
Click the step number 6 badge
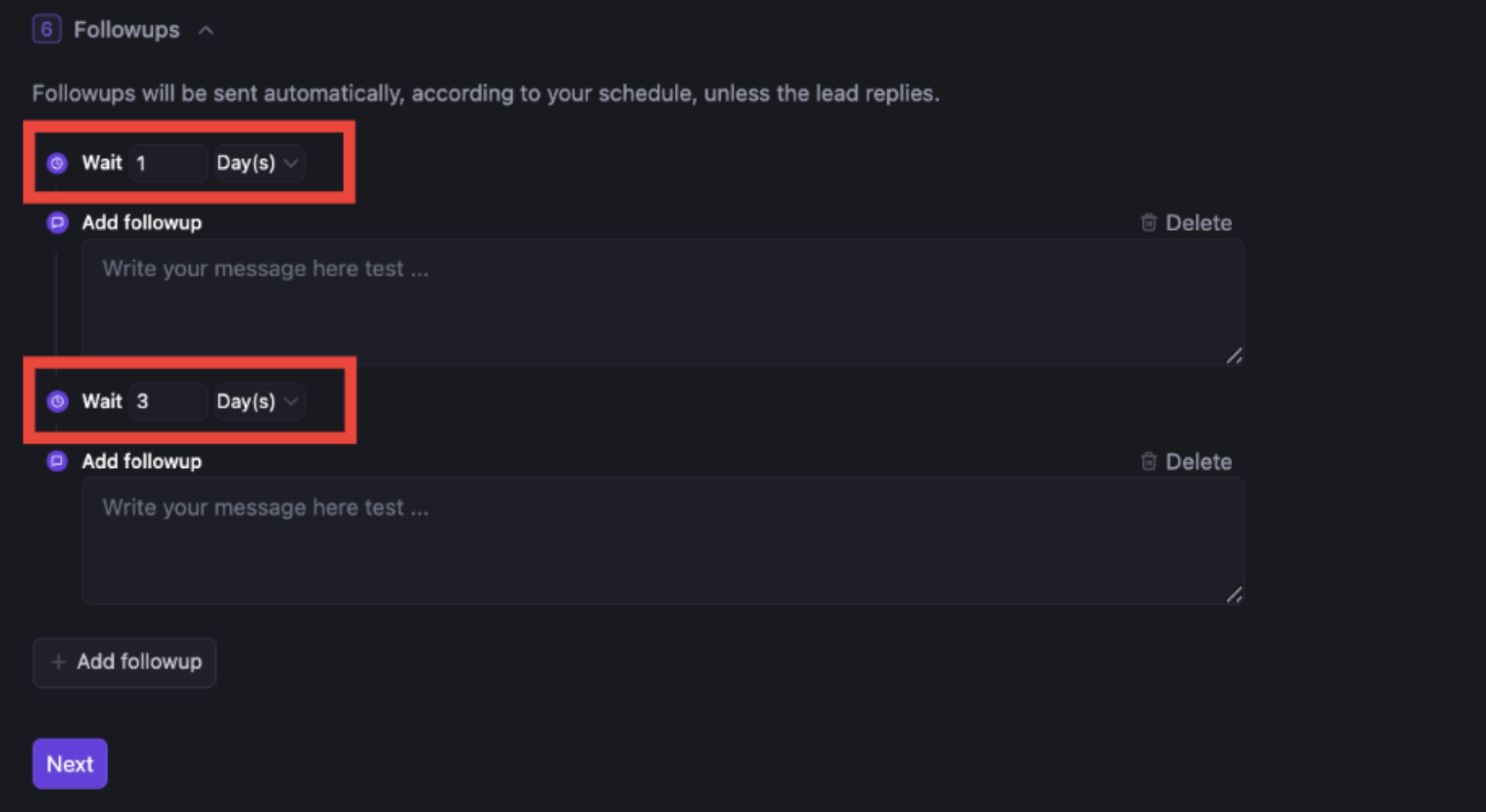pyautogui.click(x=45, y=28)
